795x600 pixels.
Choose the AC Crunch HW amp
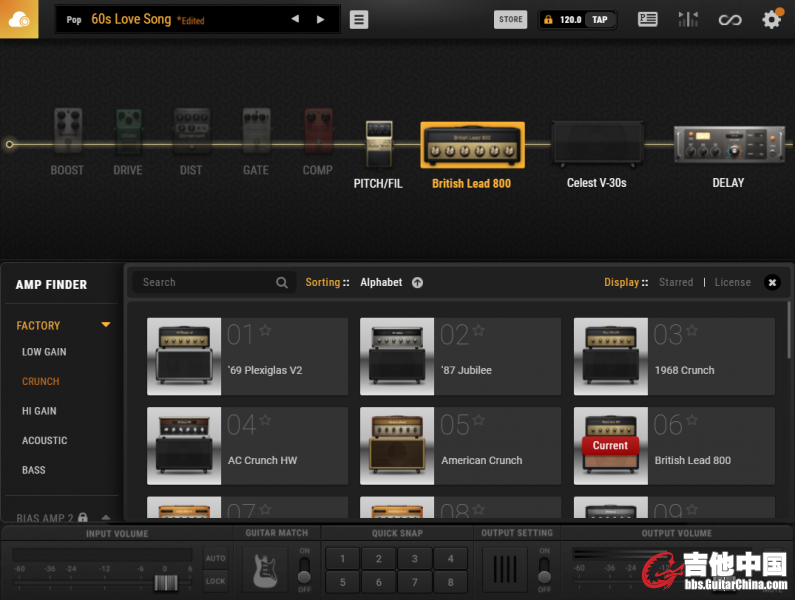coord(247,446)
